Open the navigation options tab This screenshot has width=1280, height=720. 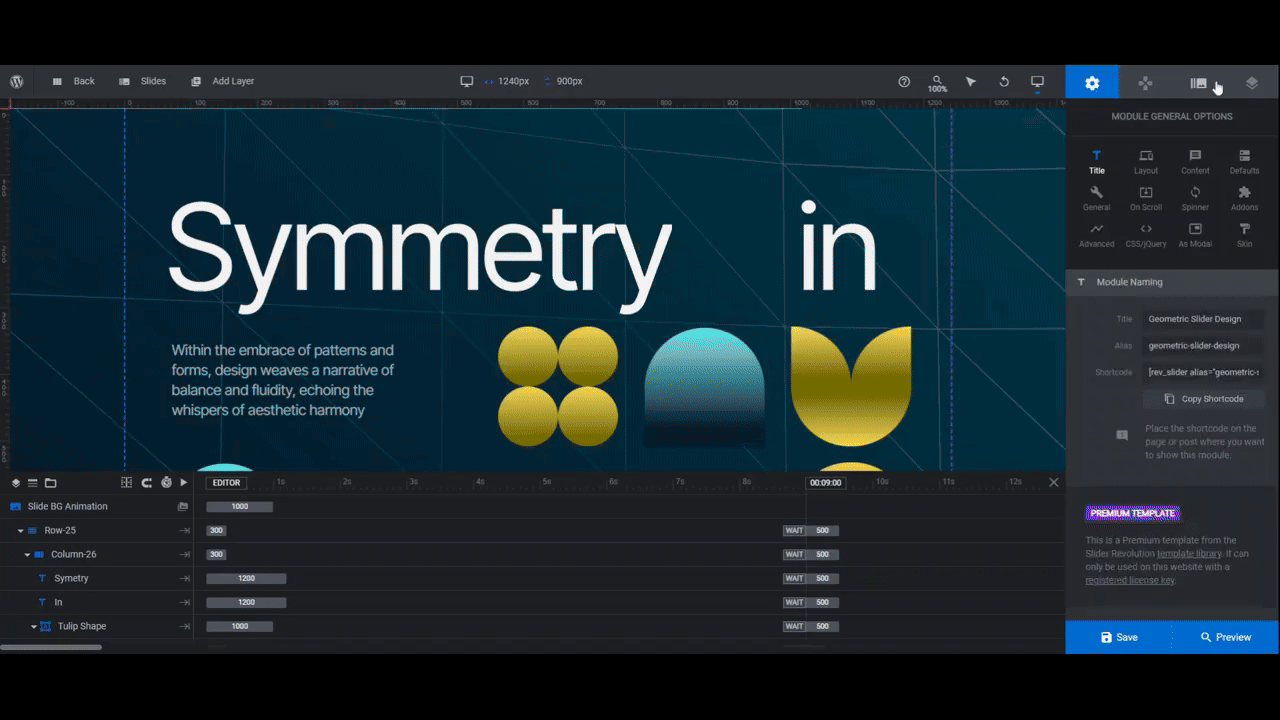(1145, 82)
